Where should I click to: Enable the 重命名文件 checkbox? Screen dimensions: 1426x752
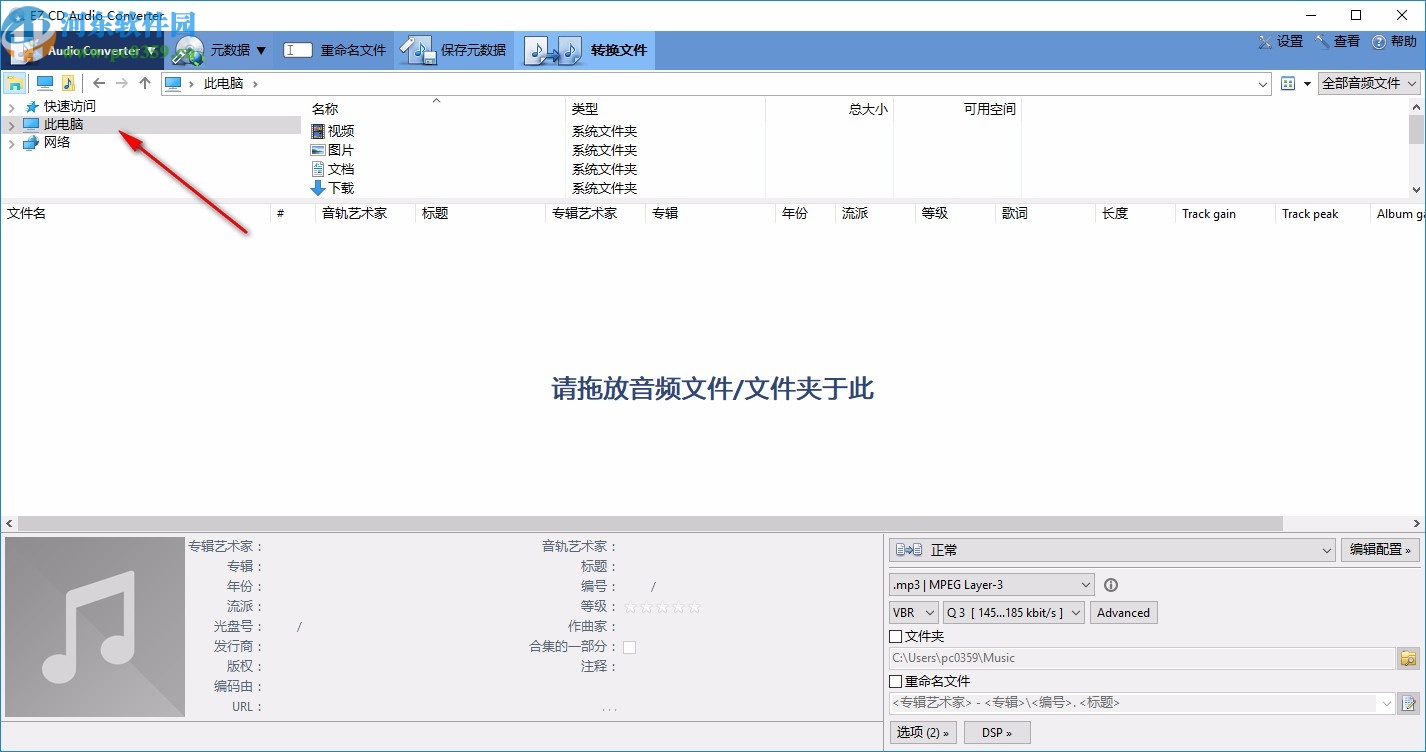tap(895, 680)
